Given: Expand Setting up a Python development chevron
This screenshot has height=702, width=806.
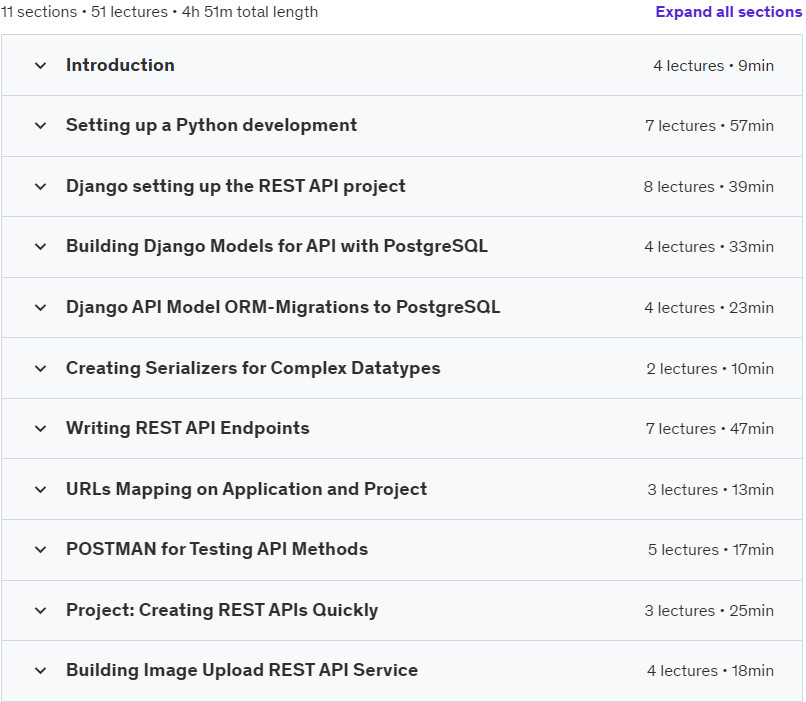Looking at the screenshot, I should tap(41, 126).
